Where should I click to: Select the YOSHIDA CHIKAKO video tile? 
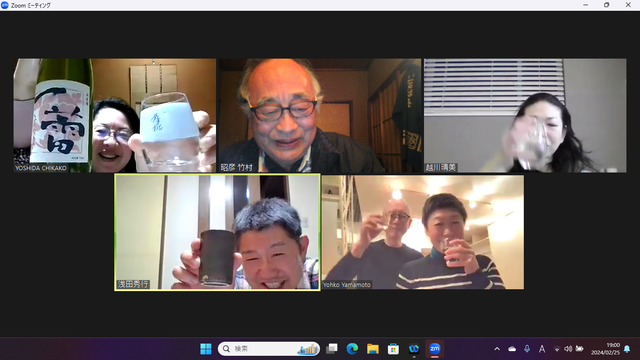click(115, 116)
